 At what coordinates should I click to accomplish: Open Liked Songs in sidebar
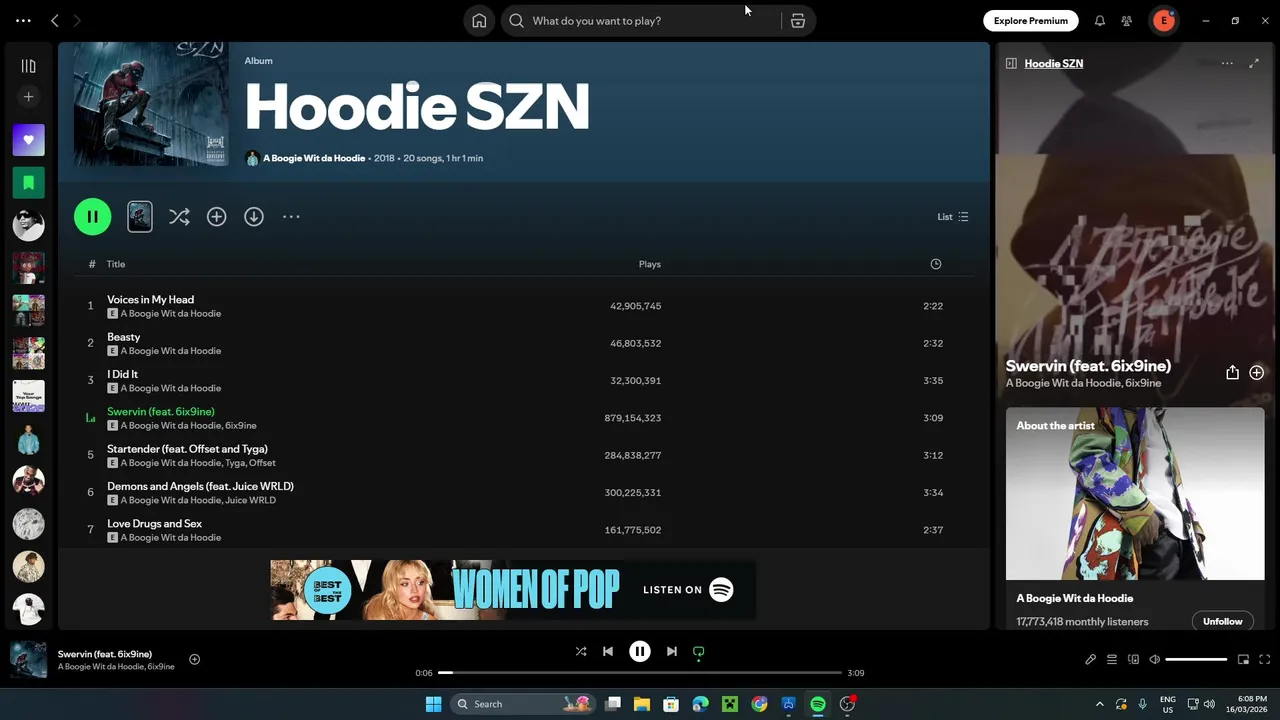click(28, 140)
